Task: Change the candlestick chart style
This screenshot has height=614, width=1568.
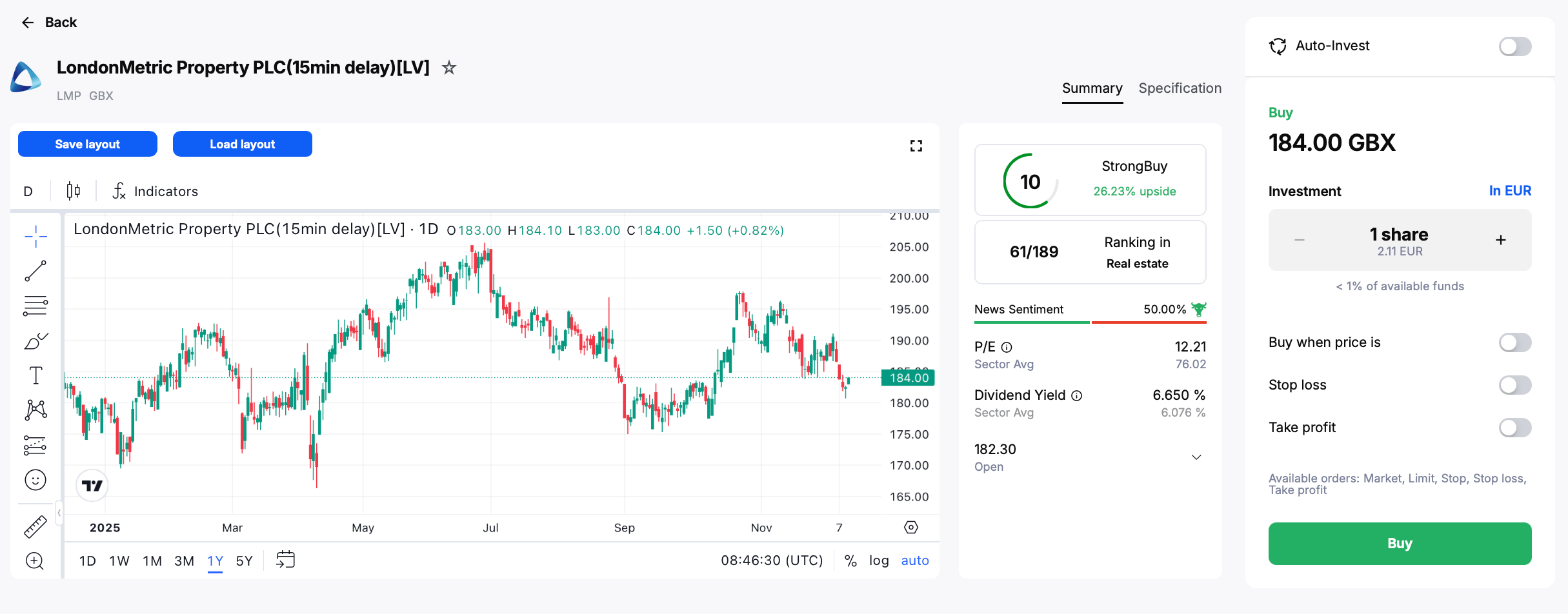Action: point(74,191)
